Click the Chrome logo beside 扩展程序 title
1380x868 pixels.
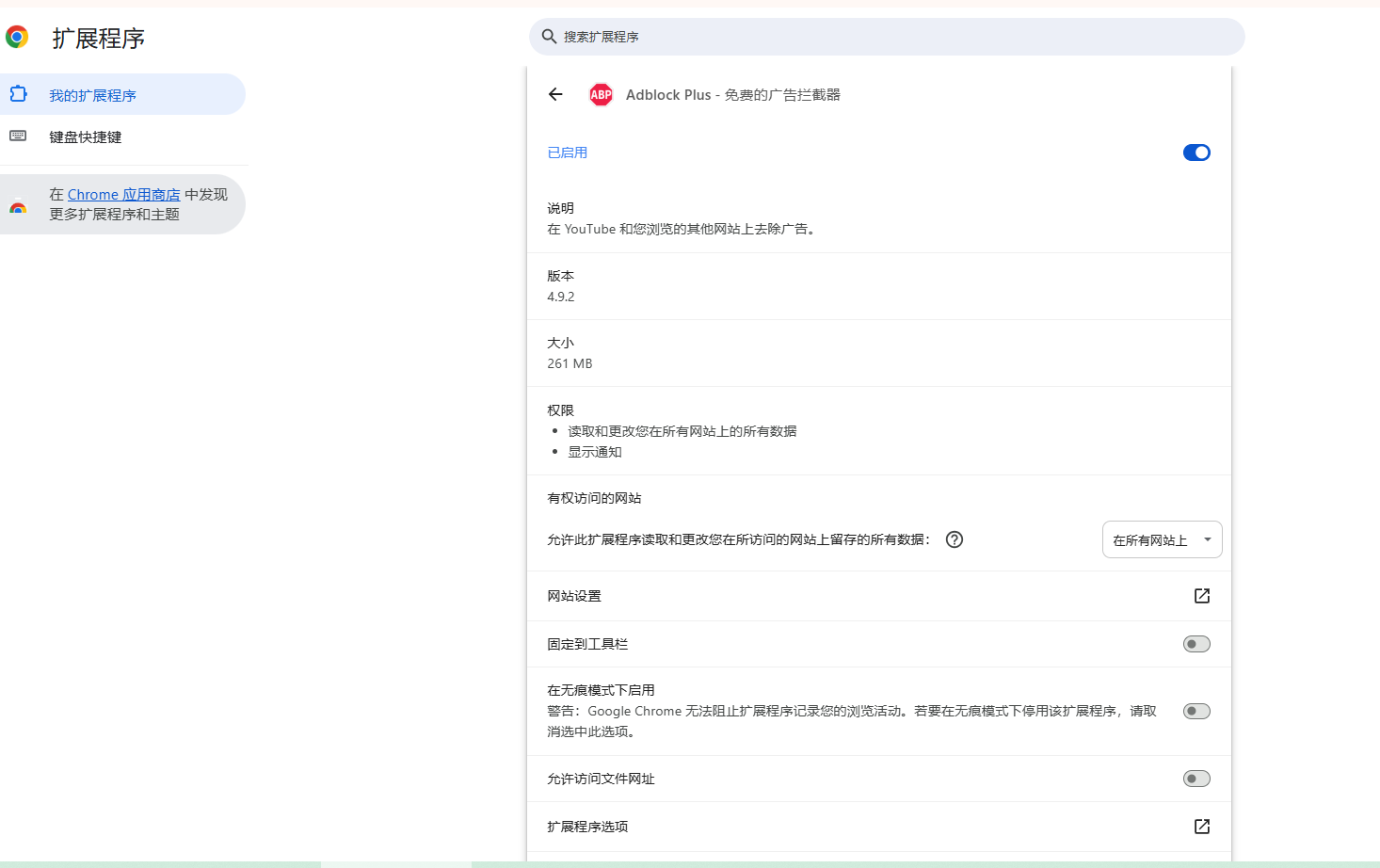17,37
